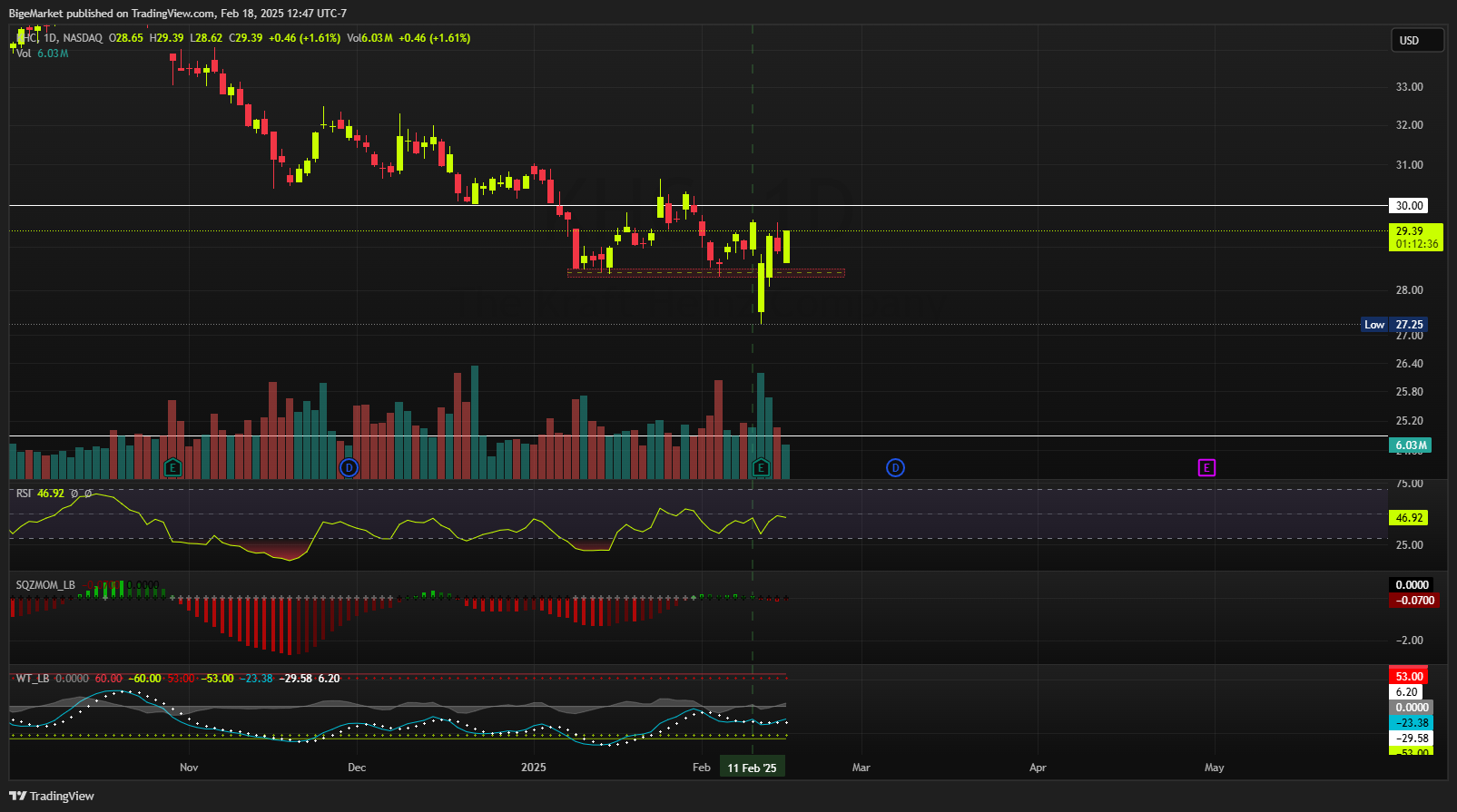Click the Low 27.25 price label

1393,325
